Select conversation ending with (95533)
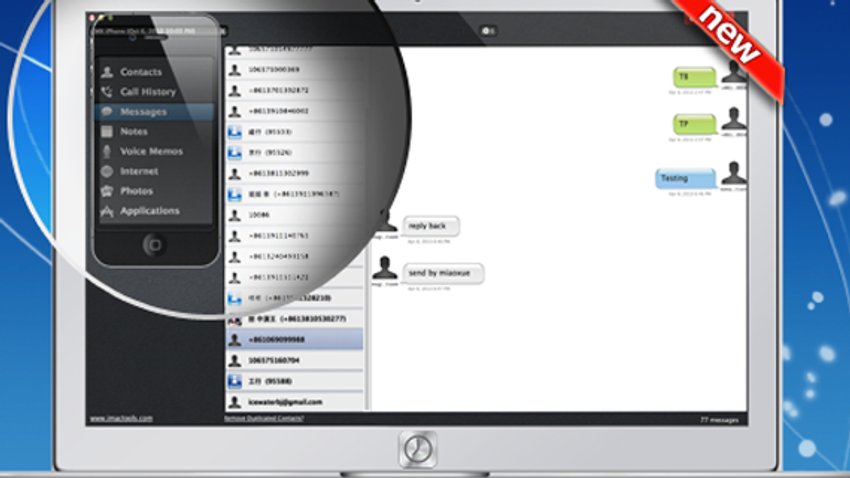This screenshot has width=850, height=478. (x=294, y=132)
